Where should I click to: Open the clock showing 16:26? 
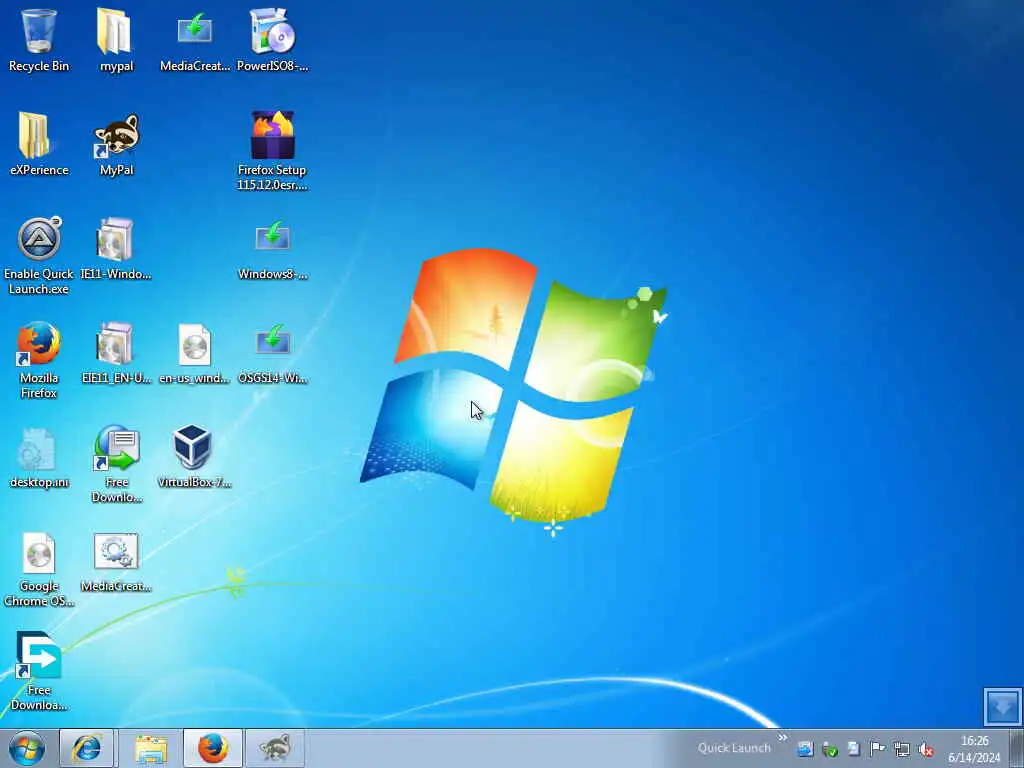974,749
